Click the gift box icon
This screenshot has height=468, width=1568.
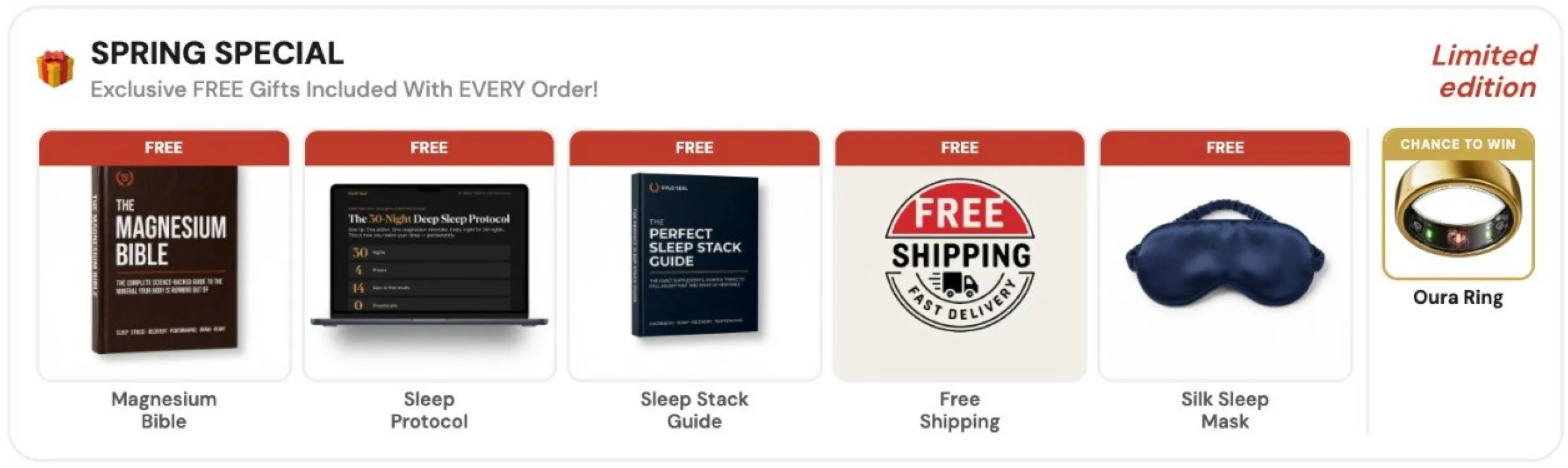(55, 69)
